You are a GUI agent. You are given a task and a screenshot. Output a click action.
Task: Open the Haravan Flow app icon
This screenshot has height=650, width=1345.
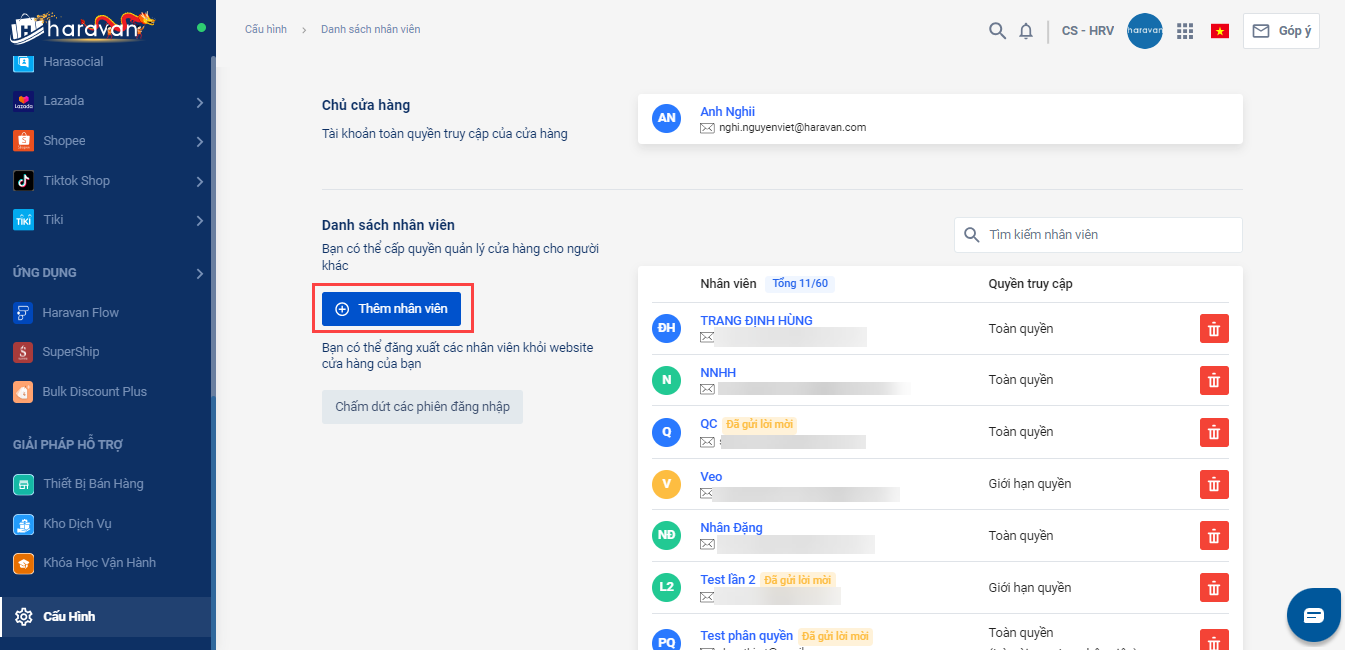tap(23, 313)
